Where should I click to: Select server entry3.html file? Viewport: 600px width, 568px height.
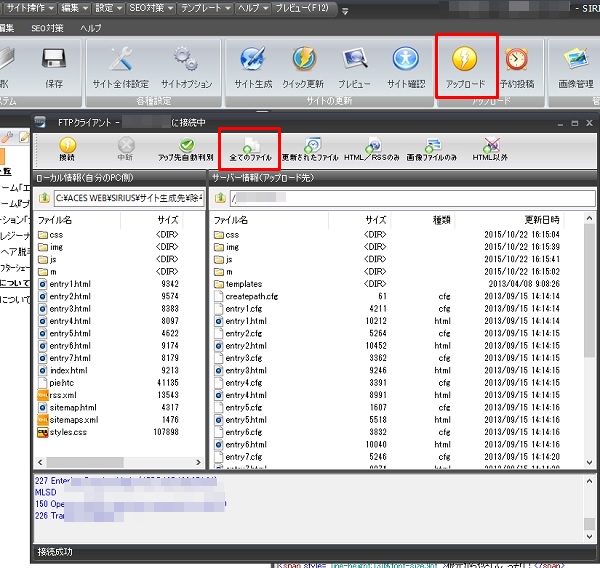coord(240,371)
